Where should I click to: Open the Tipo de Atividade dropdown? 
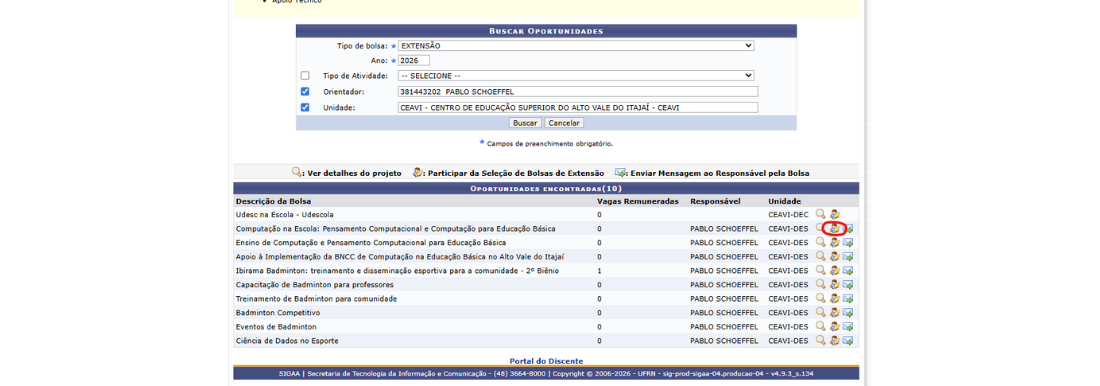tap(576, 76)
